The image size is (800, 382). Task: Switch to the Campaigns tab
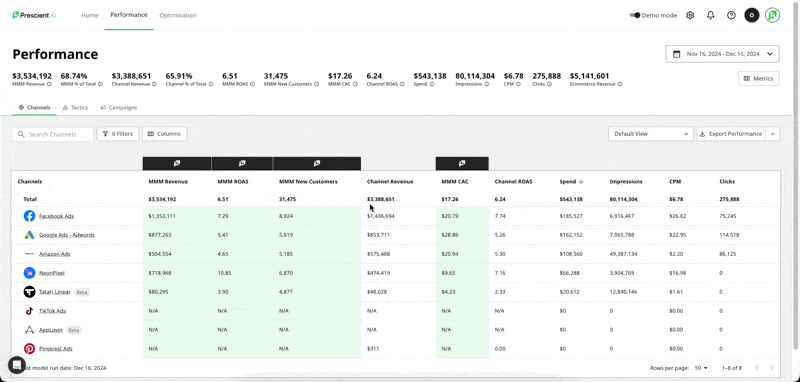[118, 108]
